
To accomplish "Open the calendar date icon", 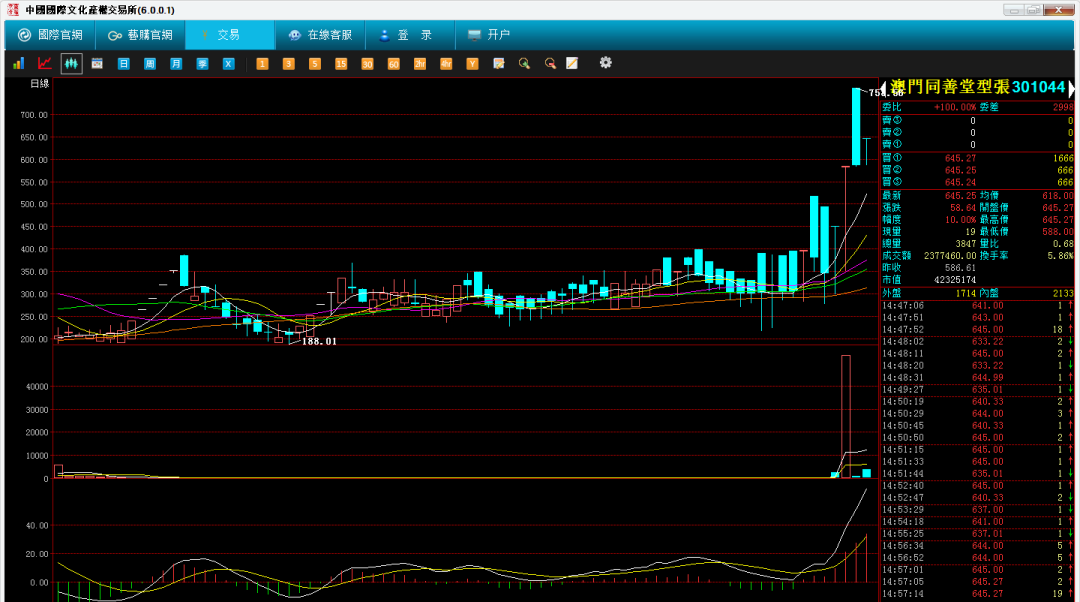I will (x=97, y=63).
